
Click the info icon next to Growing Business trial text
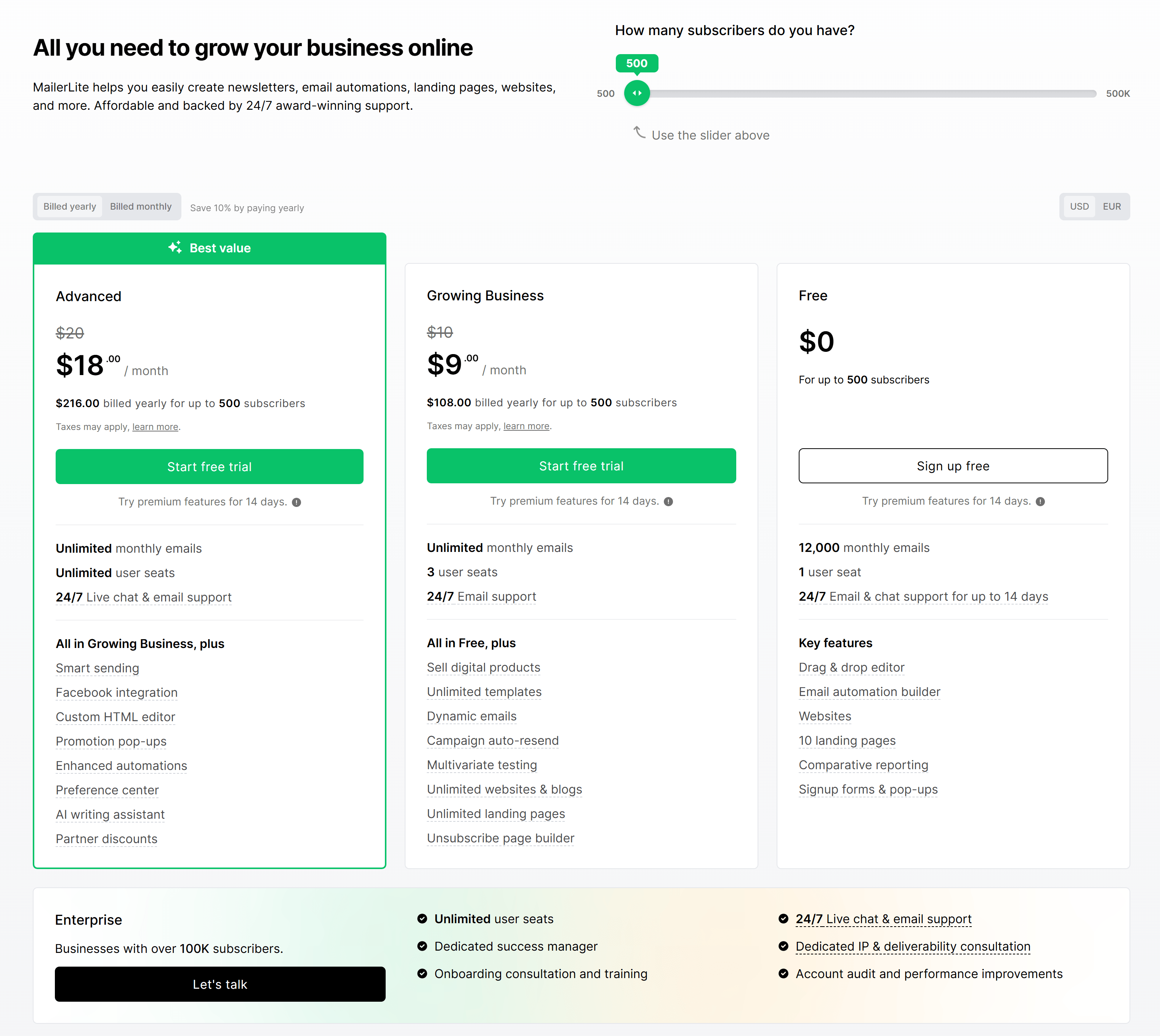tap(669, 501)
